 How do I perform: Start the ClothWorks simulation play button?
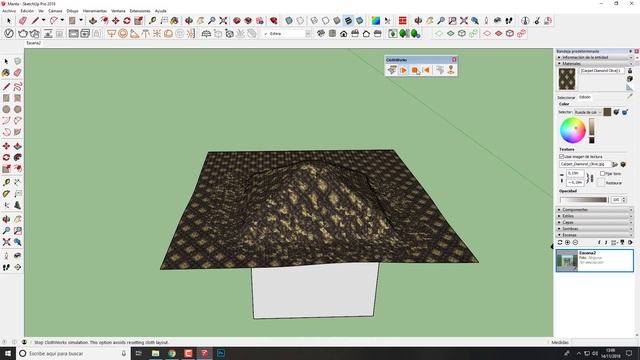[403, 70]
